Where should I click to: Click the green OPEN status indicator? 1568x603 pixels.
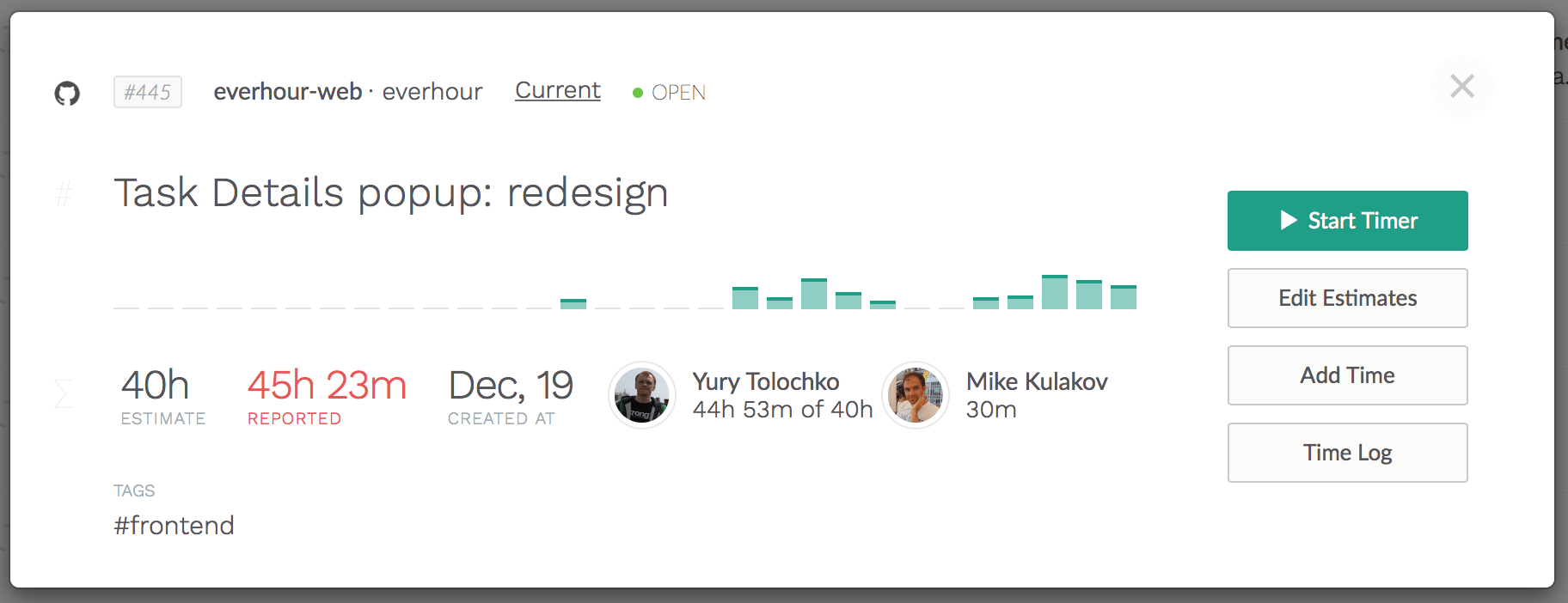[669, 93]
